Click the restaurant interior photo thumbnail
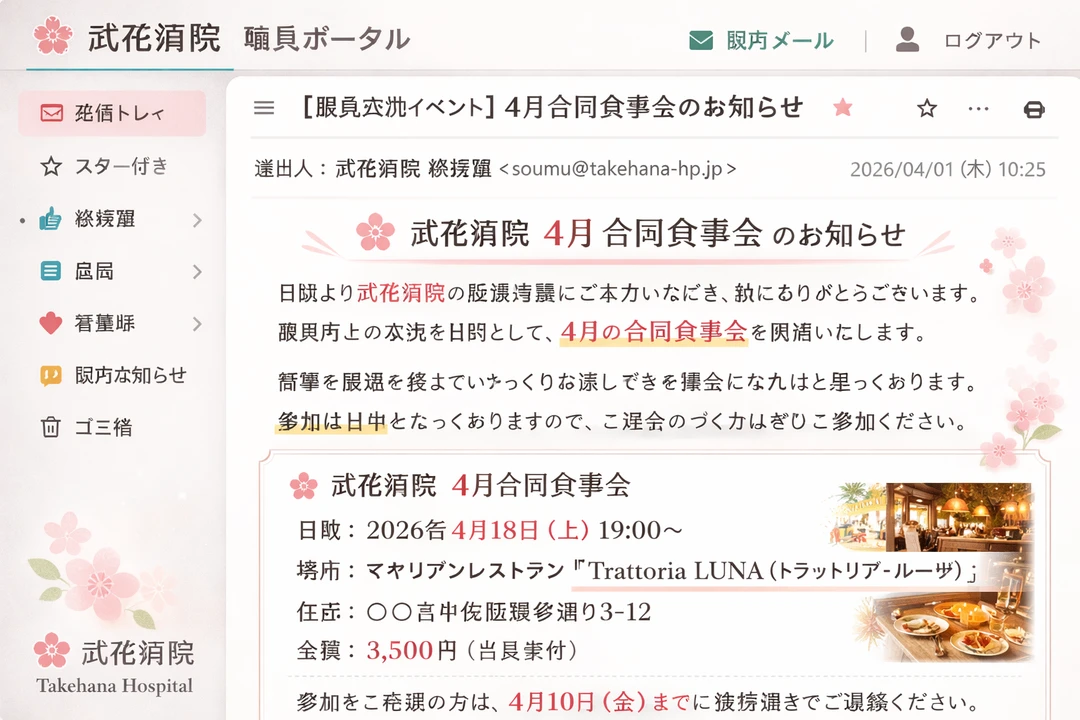Viewport: 1080px width, 720px height. point(930,517)
